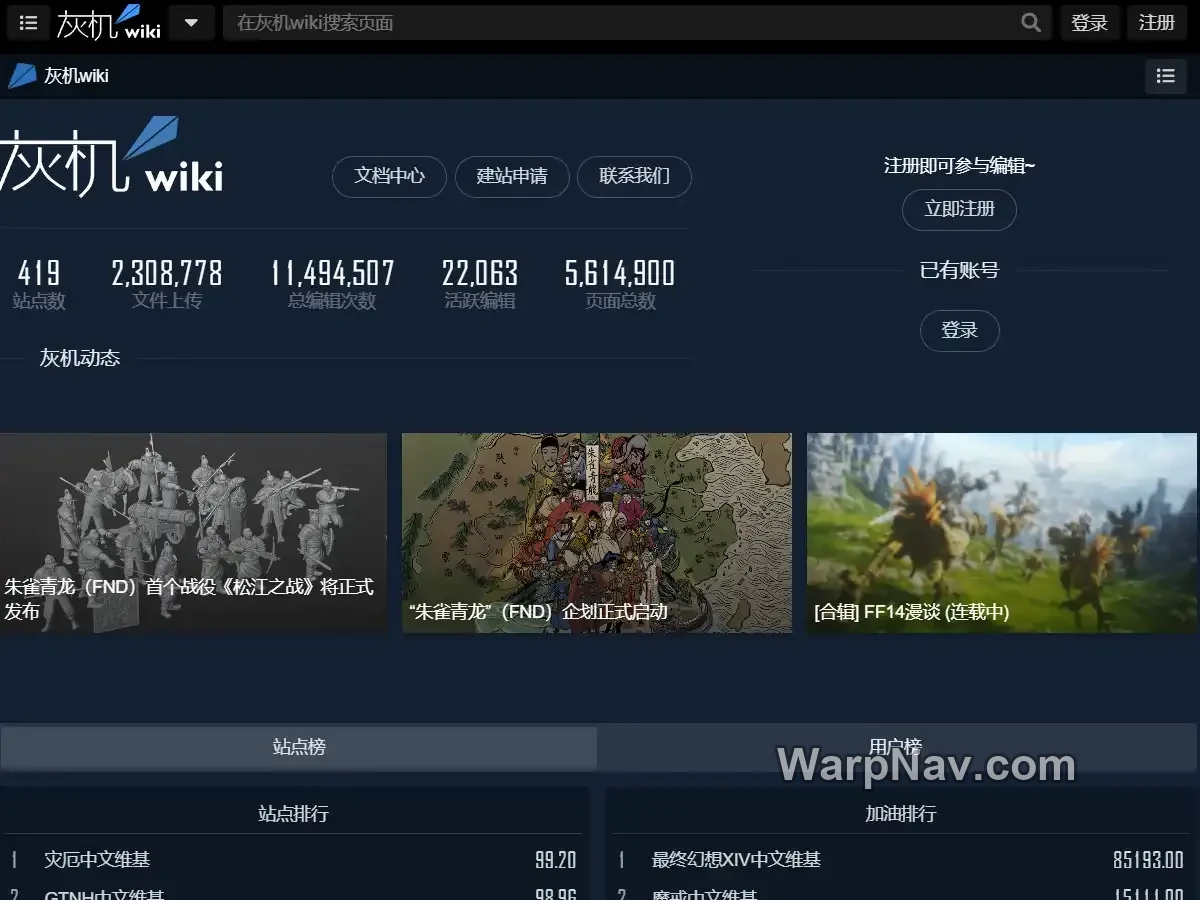Click the 注册 button in top bar
The width and height of the screenshot is (1200, 900).
[1157, 23]
